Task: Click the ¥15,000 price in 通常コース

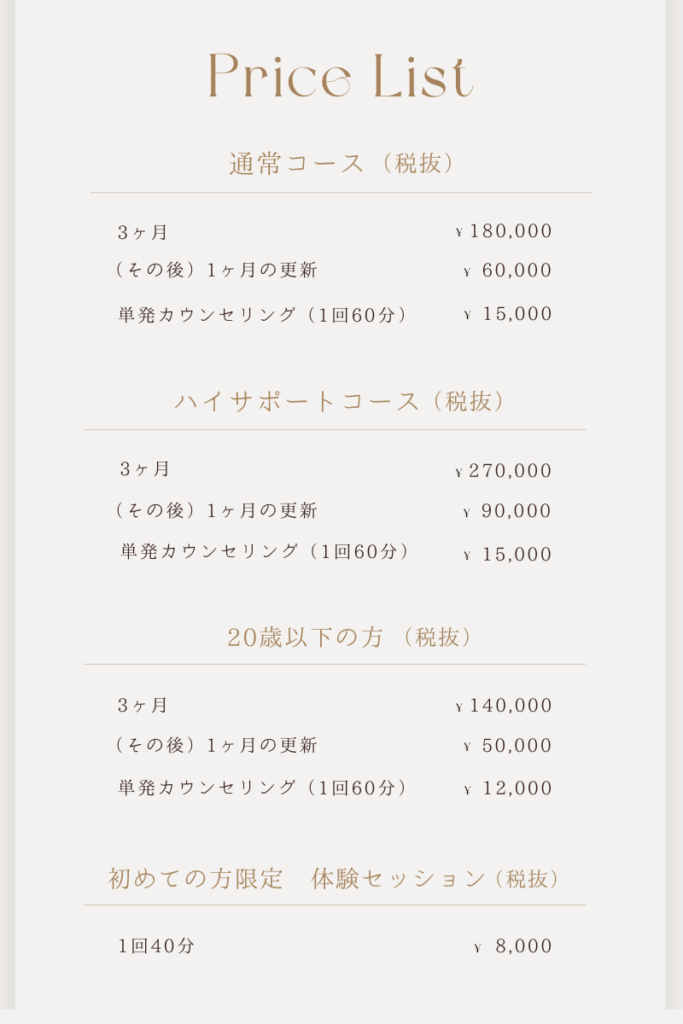Action: tap(507, 315)
